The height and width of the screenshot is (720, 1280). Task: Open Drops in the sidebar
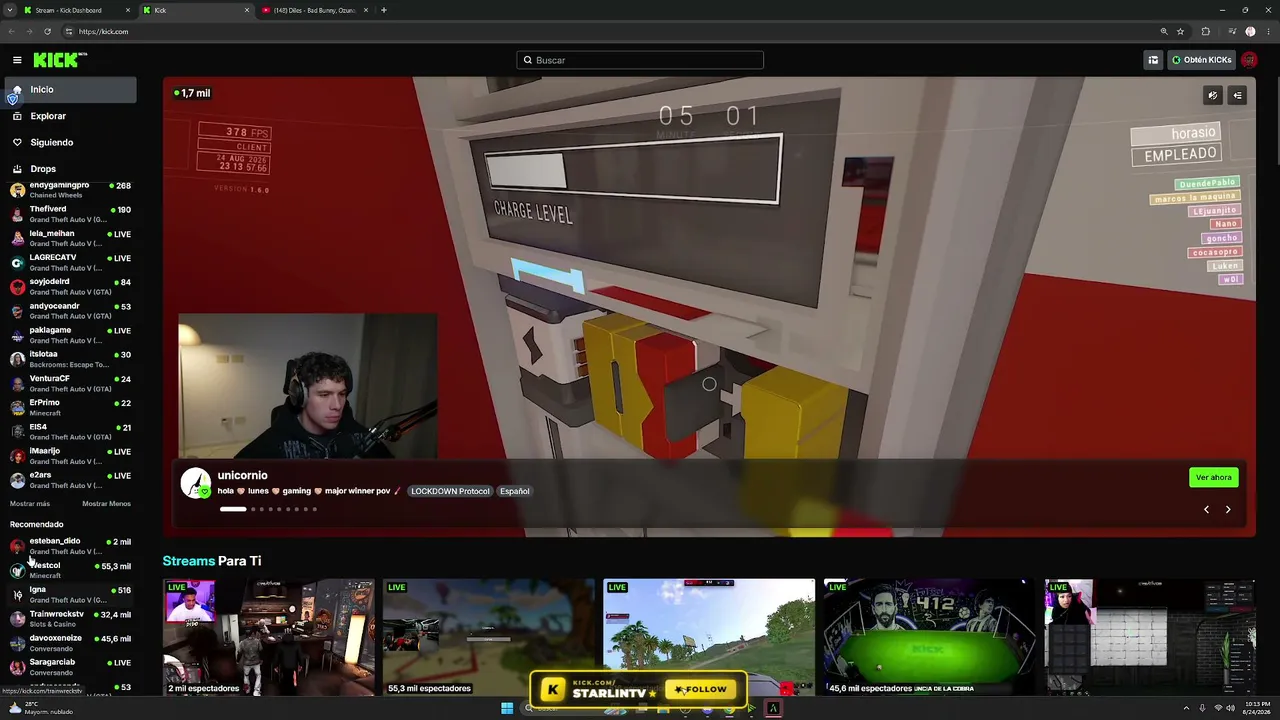70,169
